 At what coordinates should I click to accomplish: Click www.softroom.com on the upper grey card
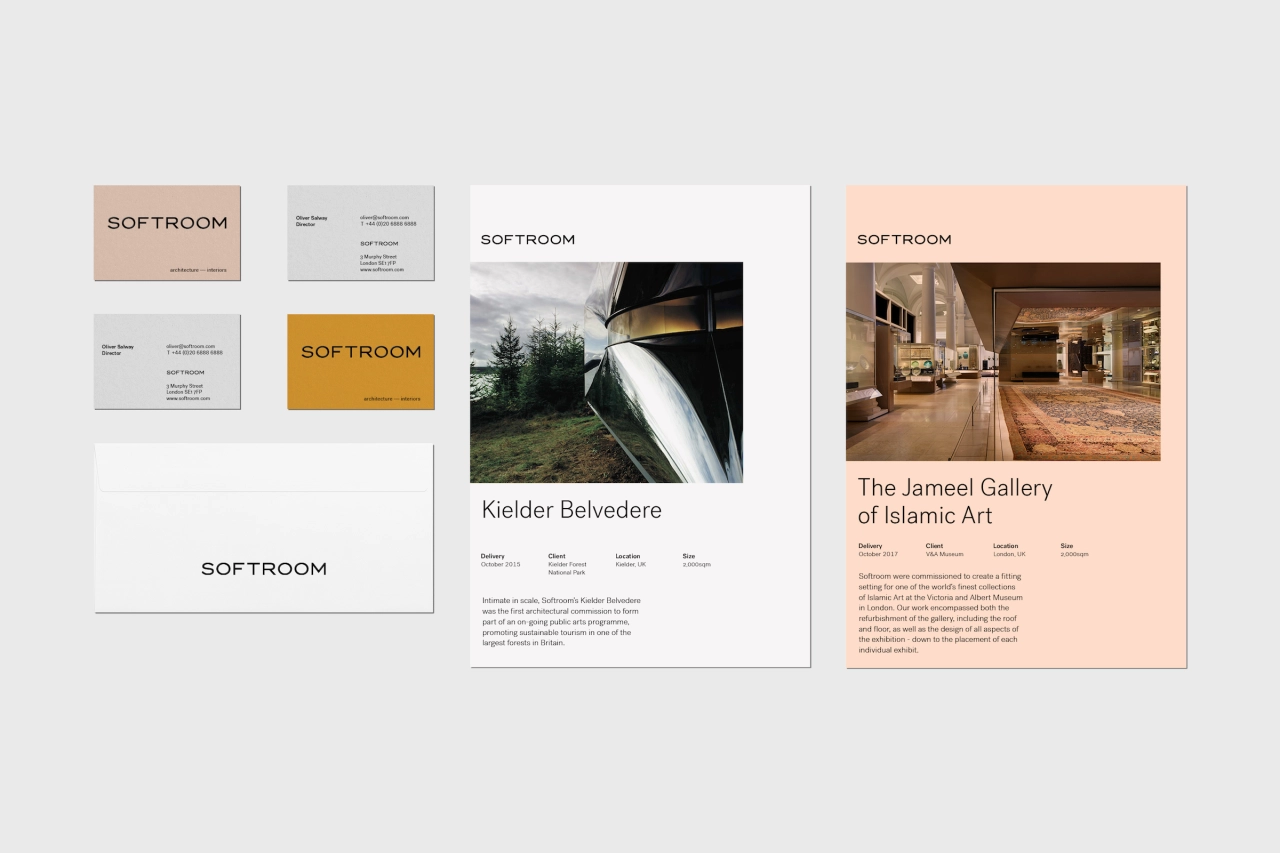[382, 269]
